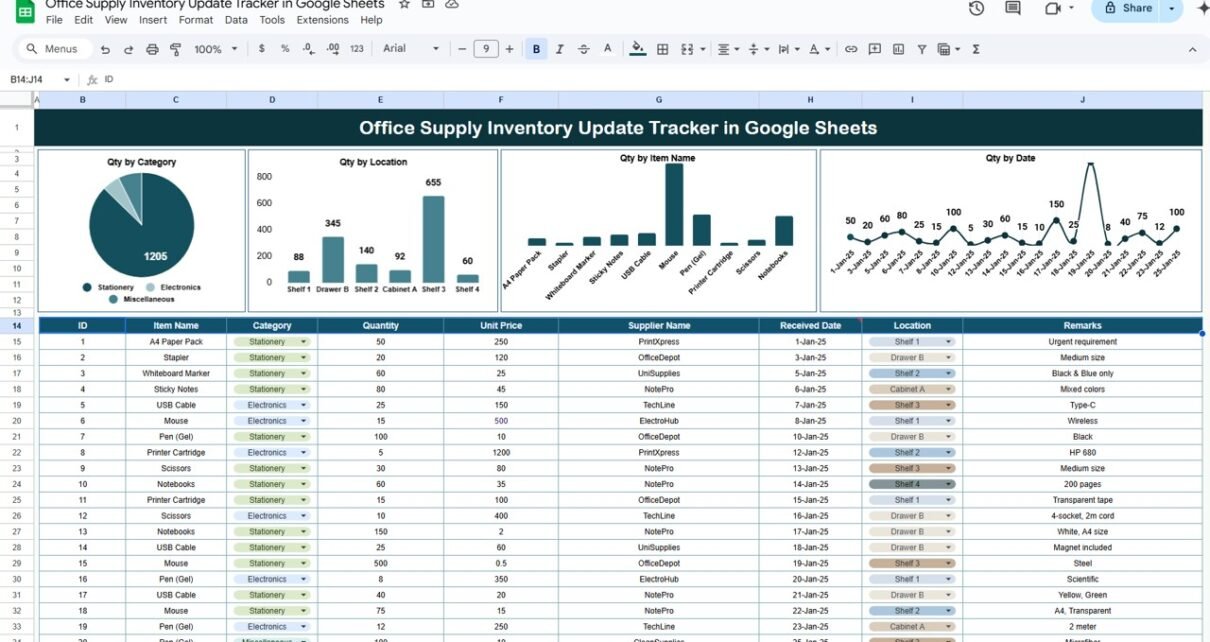This screenshot has height=642, width=1210.
Task: Click the Insert comment icon in toolbar
Action: pyautogui.click(x=875, y=49)
